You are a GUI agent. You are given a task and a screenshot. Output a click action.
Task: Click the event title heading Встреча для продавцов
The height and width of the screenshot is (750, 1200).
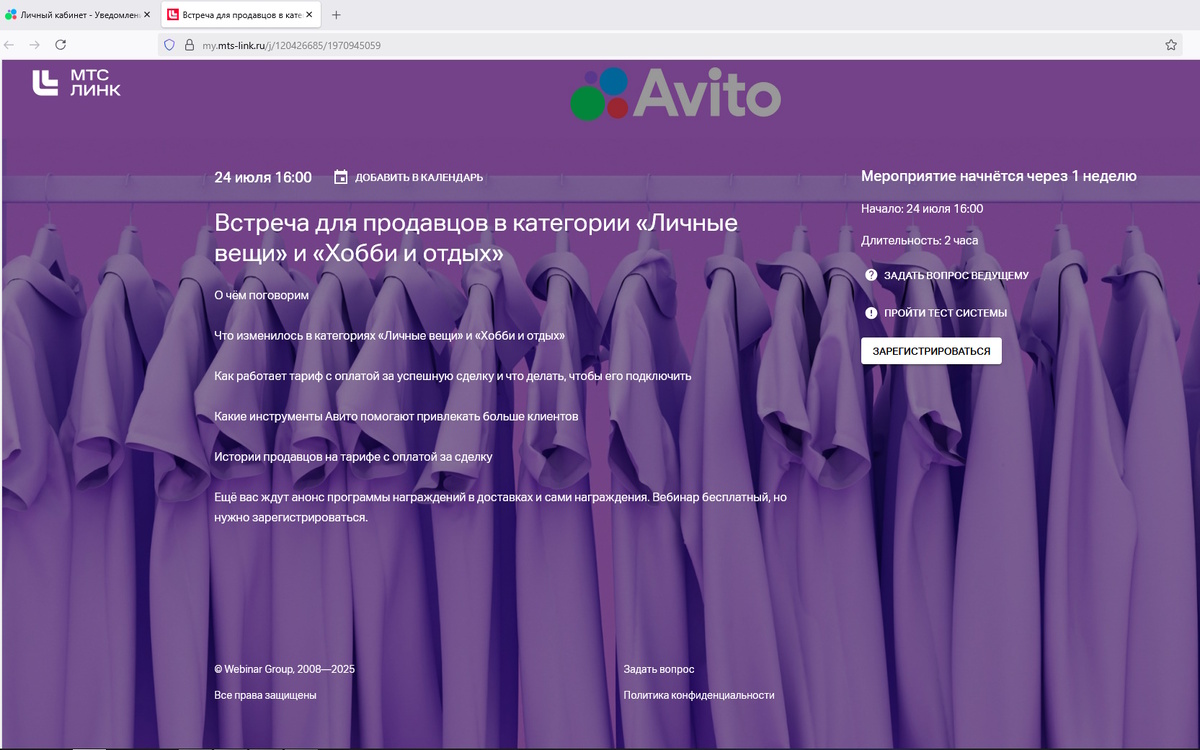click(476, 238)
